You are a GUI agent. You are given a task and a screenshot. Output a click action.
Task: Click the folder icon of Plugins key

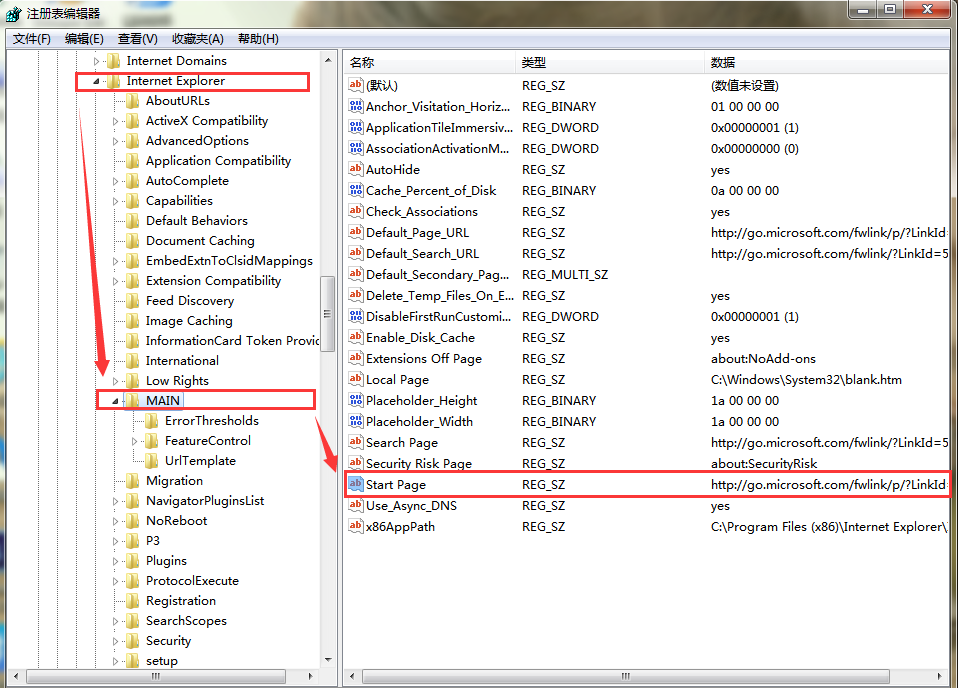click(x=132, y=561)
